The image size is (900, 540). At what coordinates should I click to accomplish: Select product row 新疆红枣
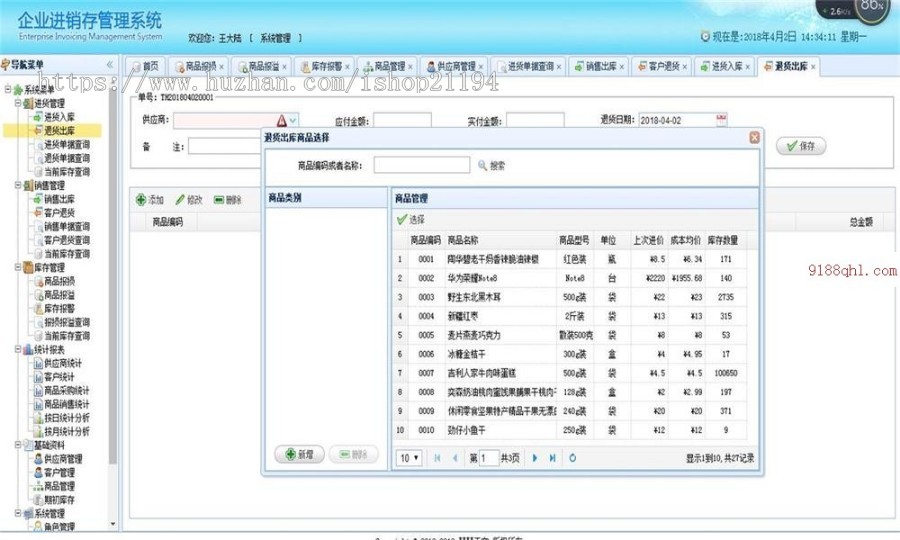coord(570,316)
